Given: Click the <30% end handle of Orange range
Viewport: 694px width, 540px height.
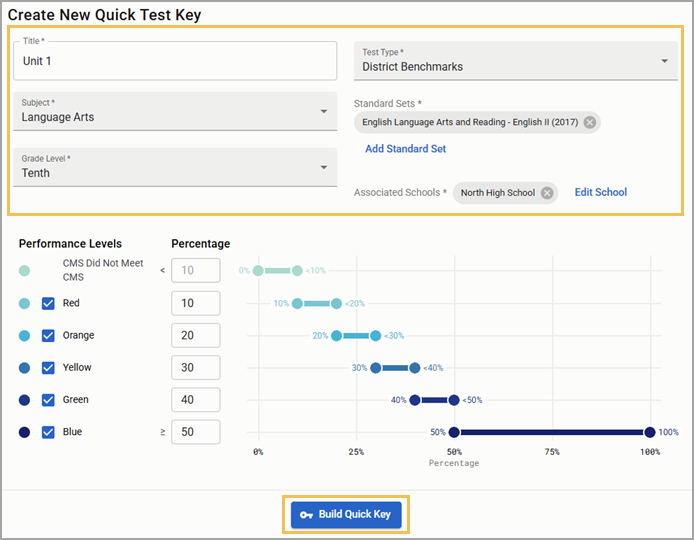Looking at the screenshot, I should click(375, 336).
